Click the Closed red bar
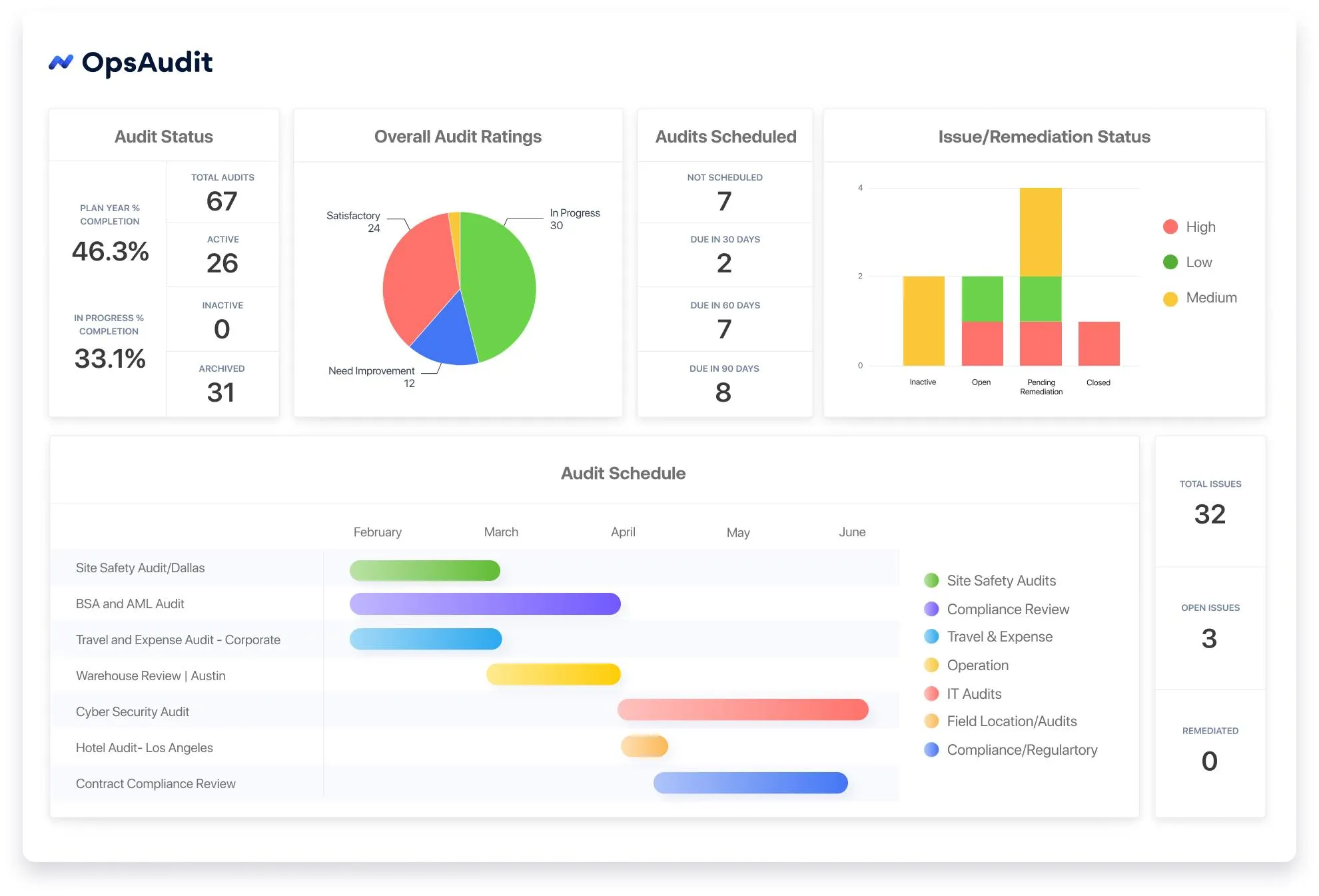The height and width of the screenshot is (896, 1319). pyautogui.click(x=1099, y=344)
